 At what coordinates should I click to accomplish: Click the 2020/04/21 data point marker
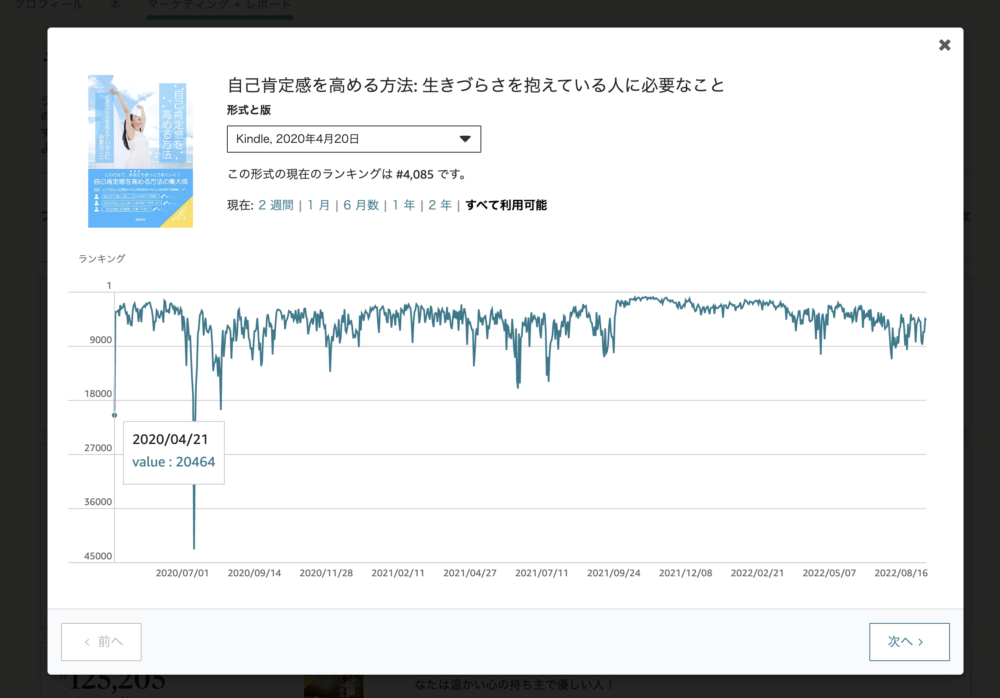click(x=115, y=415)
